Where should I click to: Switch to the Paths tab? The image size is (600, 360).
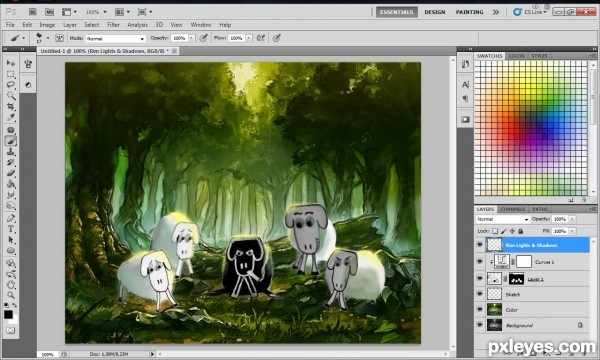pos(540,209)
